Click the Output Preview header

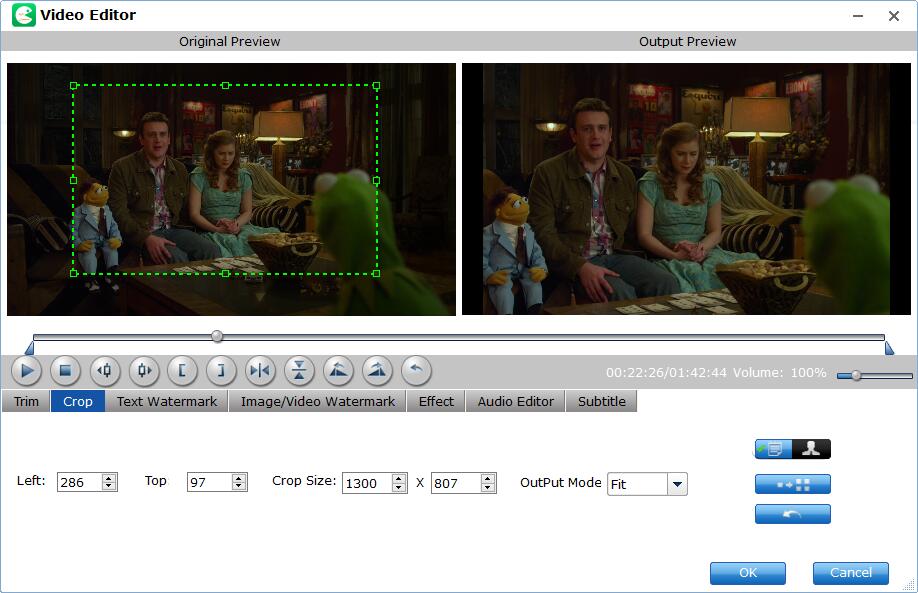(687, 42)
